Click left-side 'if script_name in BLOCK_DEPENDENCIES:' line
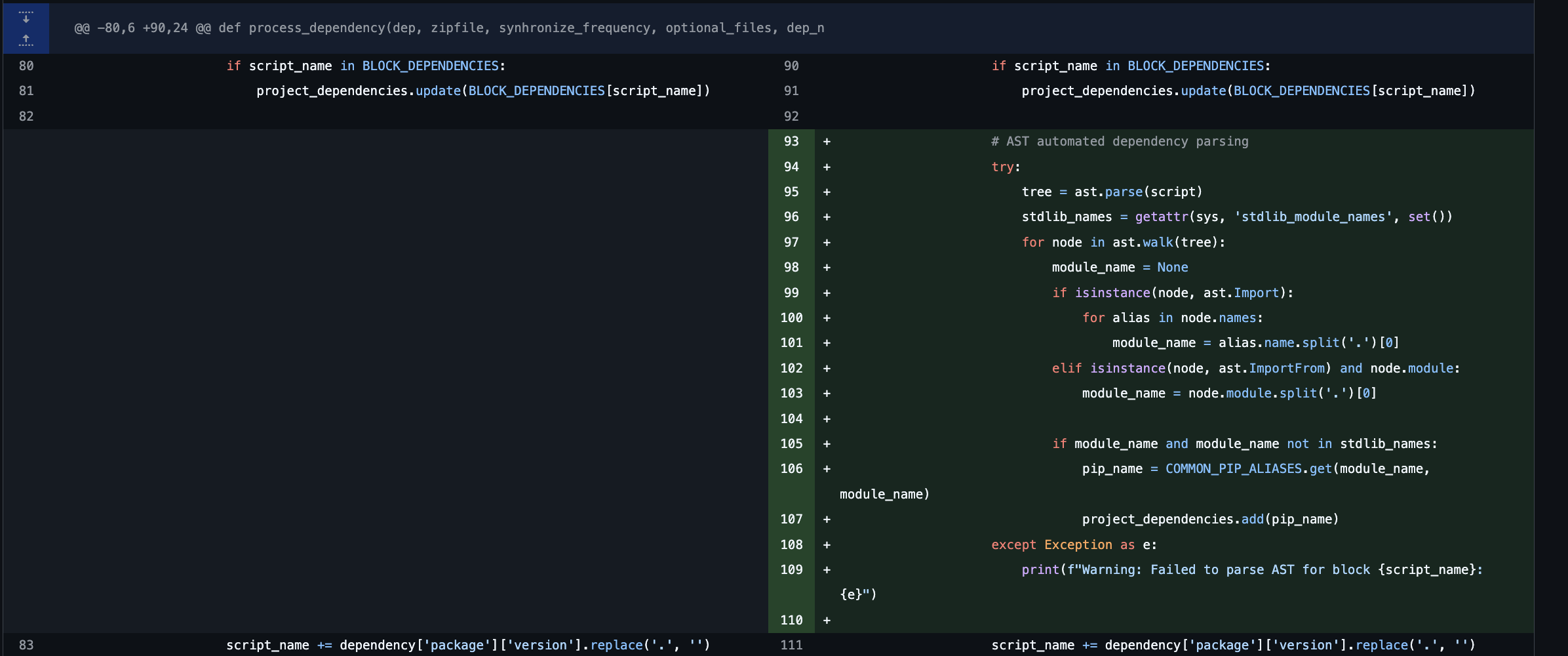 366,66
